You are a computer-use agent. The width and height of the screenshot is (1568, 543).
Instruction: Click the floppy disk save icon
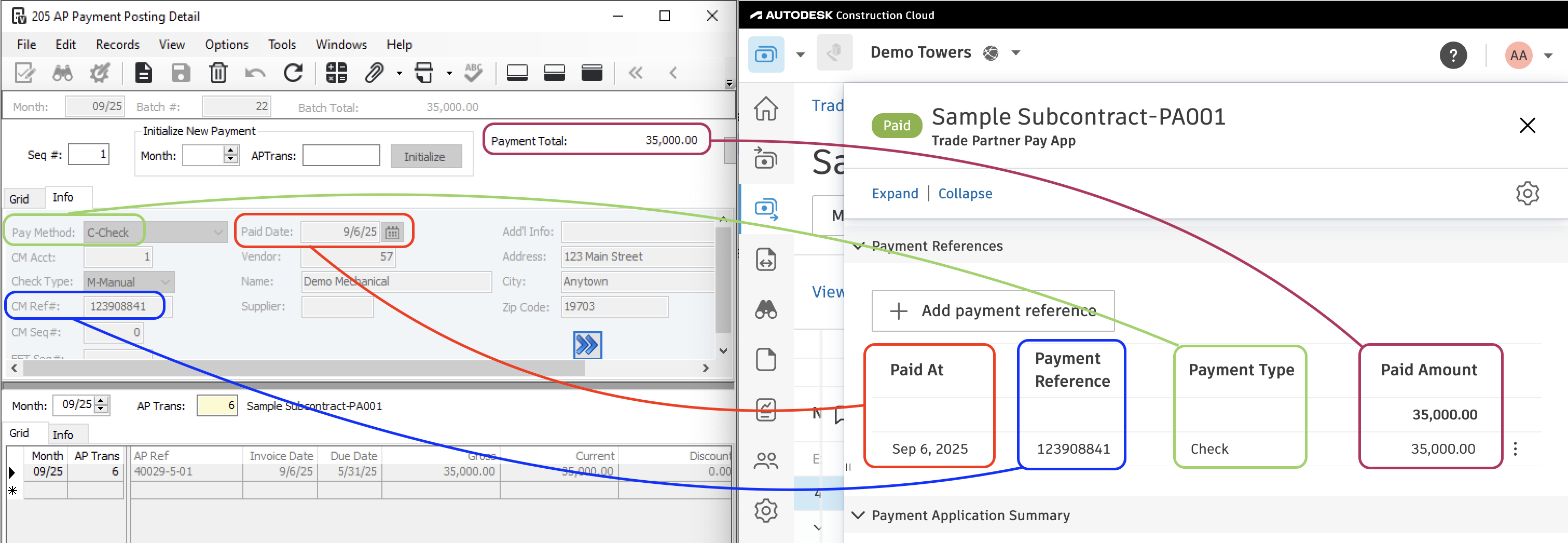pos(181,73)
